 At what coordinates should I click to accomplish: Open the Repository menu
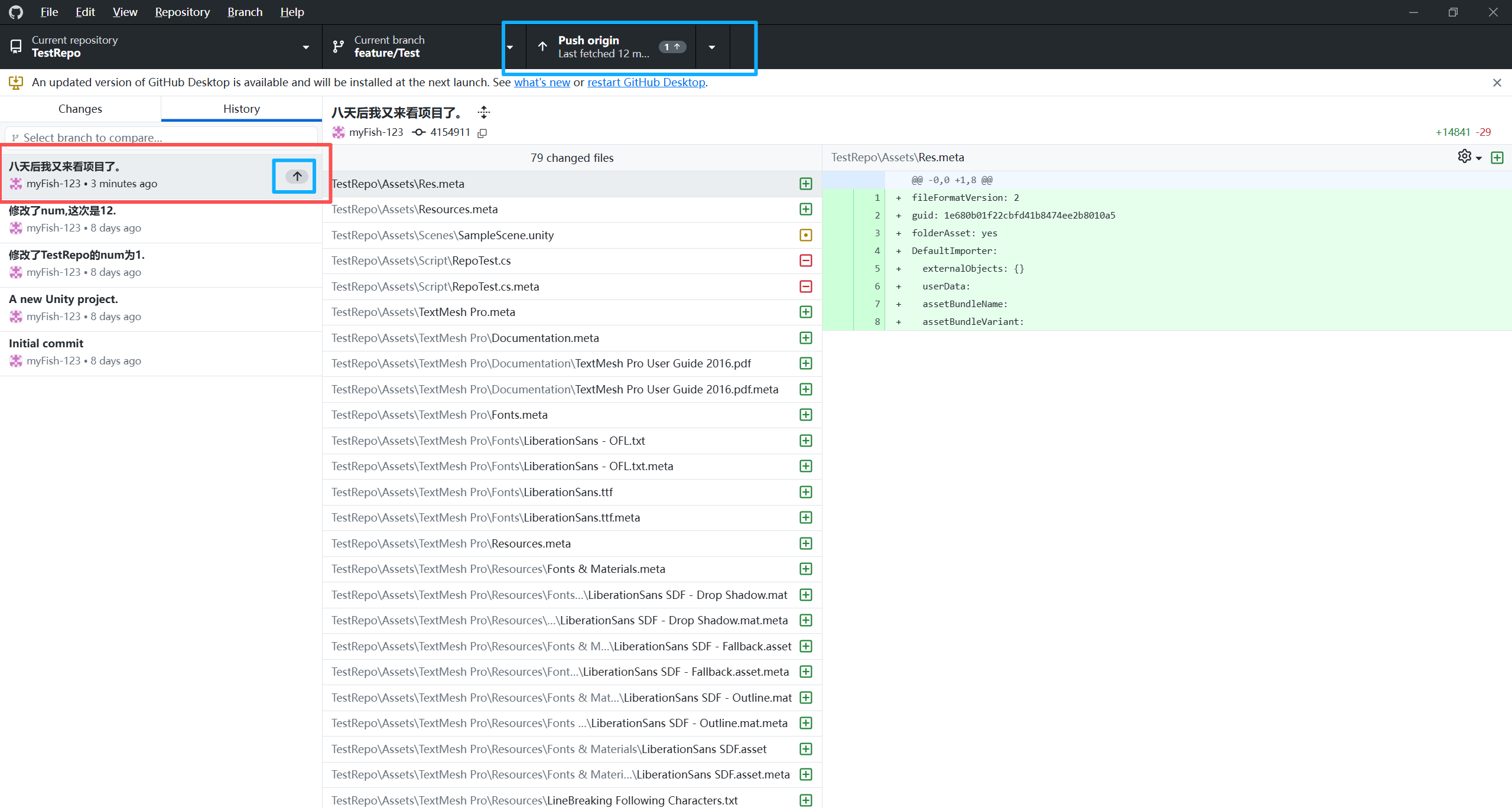coord(182,12)
